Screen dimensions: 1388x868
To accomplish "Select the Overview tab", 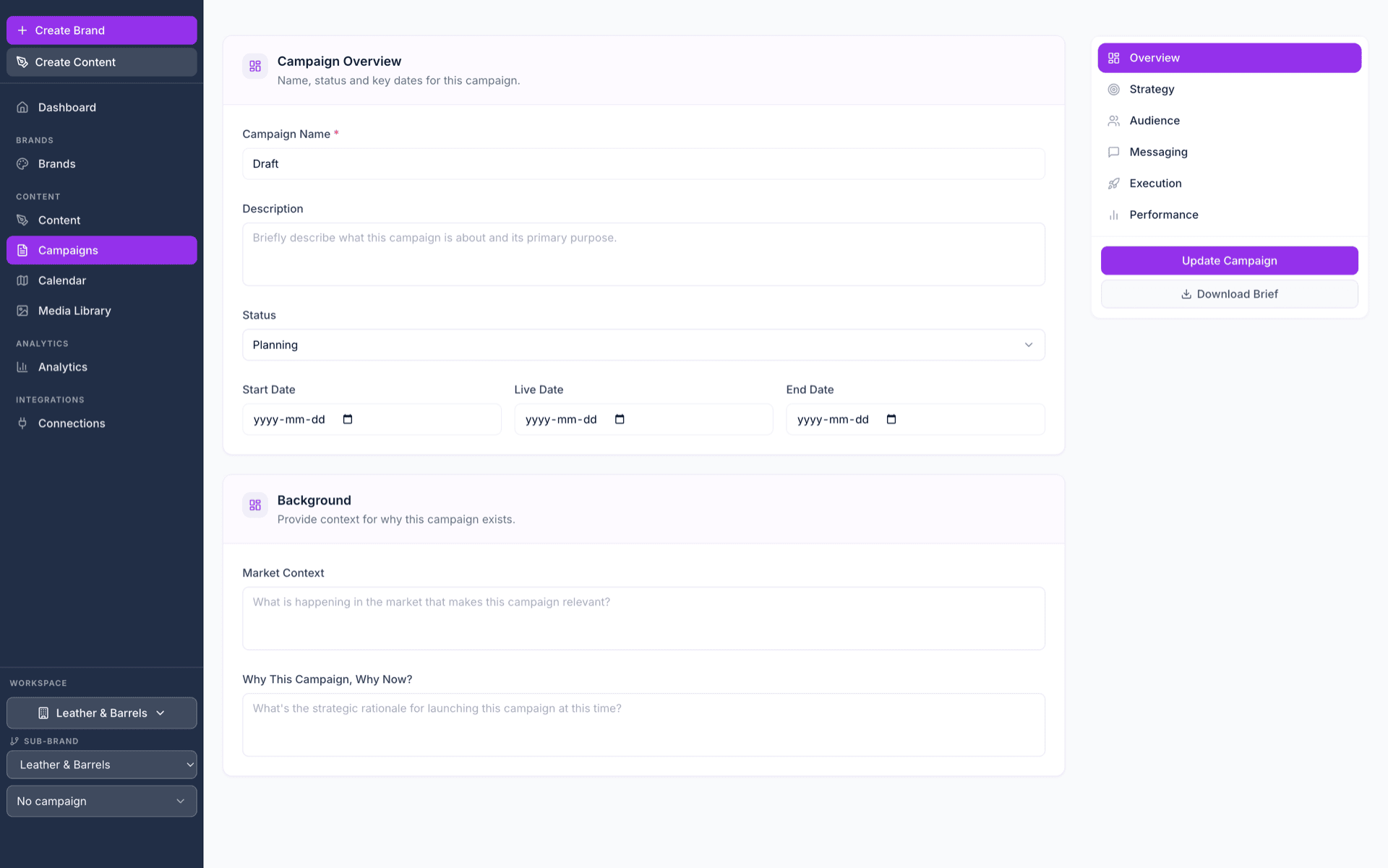I will coord(1229,58).
